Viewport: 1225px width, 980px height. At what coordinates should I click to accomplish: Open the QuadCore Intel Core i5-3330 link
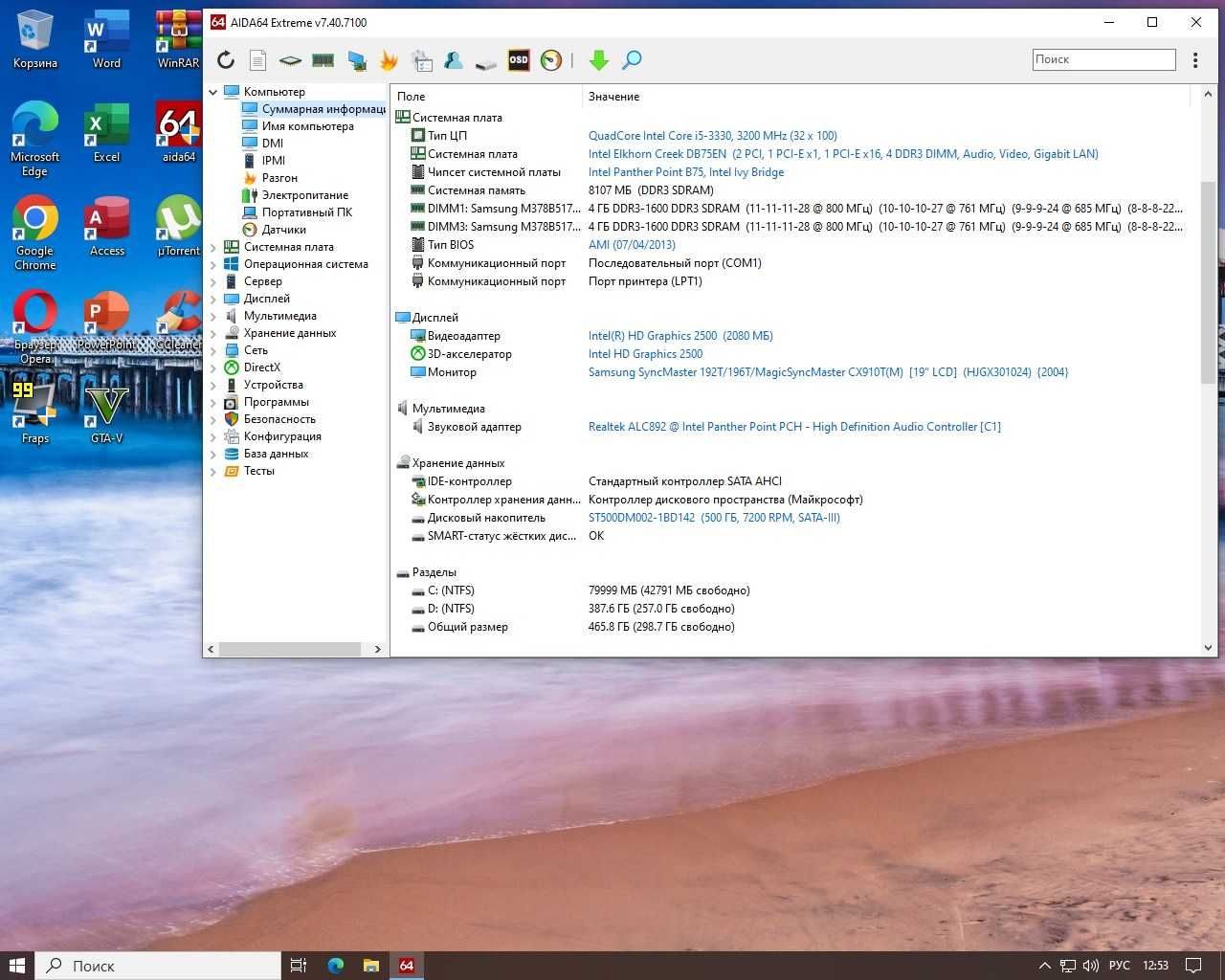tap(713, 136)
